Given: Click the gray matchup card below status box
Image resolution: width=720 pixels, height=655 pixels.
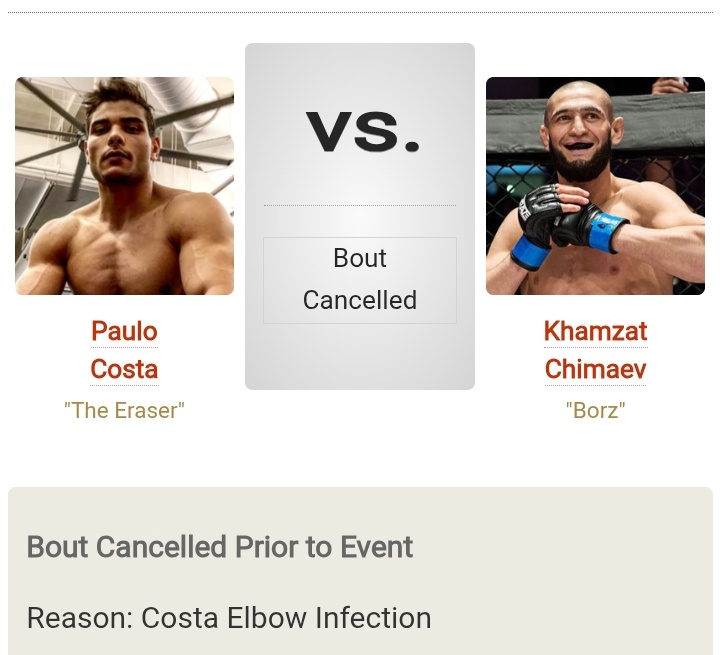Looking at the screenshot, I should pos(360,357).
